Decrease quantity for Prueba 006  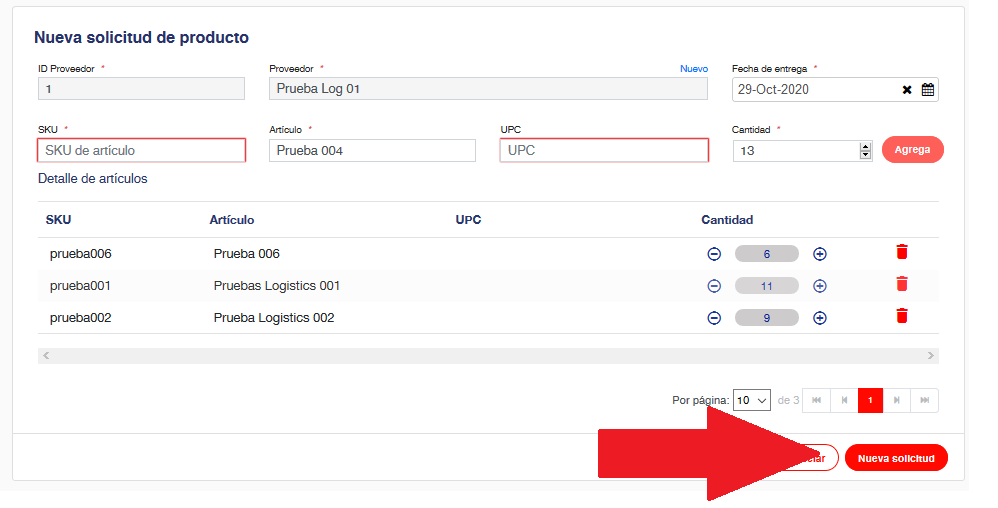(x=714, y=254)
